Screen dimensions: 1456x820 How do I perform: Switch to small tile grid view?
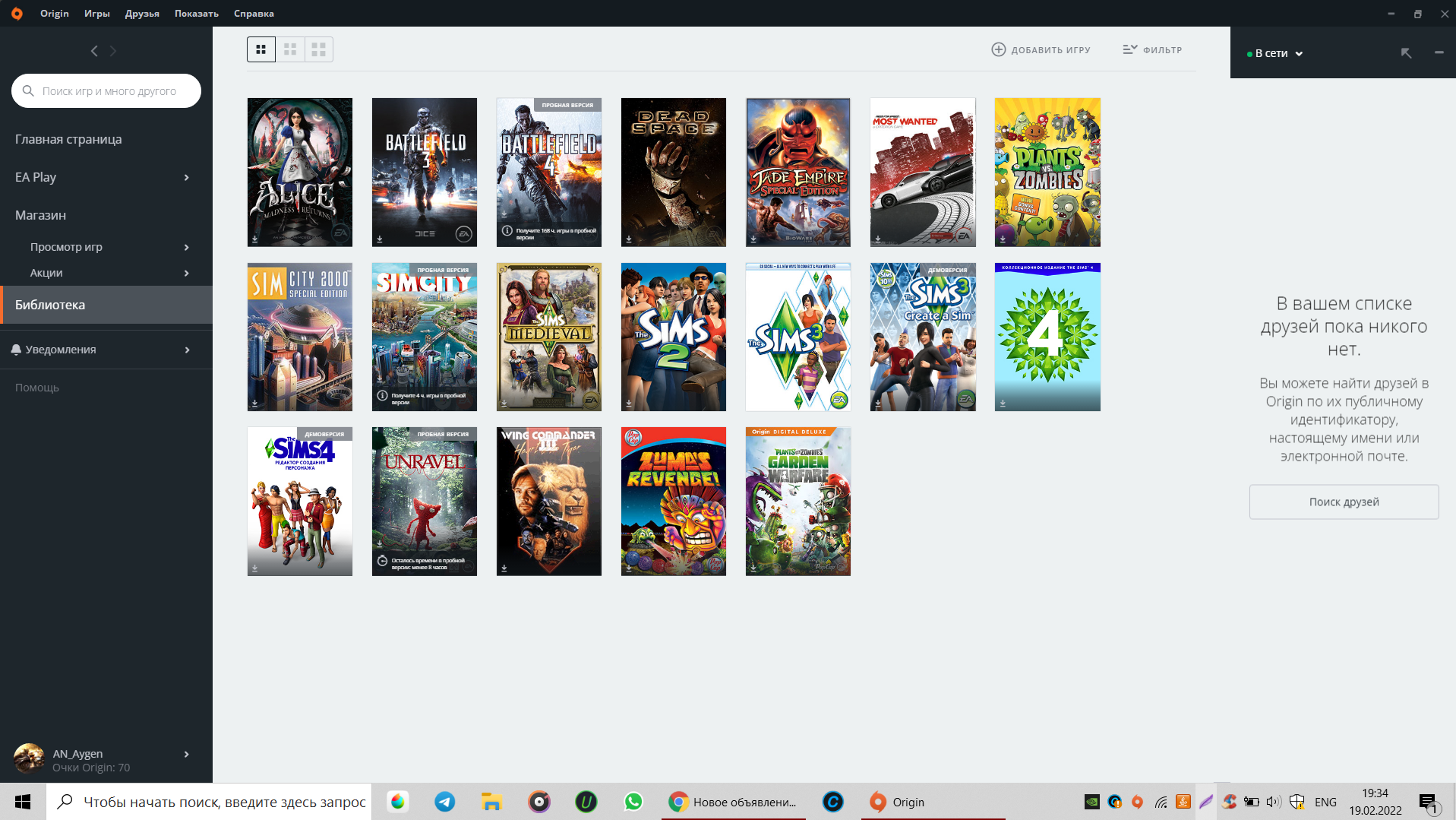pyautogui.click(x=261, y=49)
